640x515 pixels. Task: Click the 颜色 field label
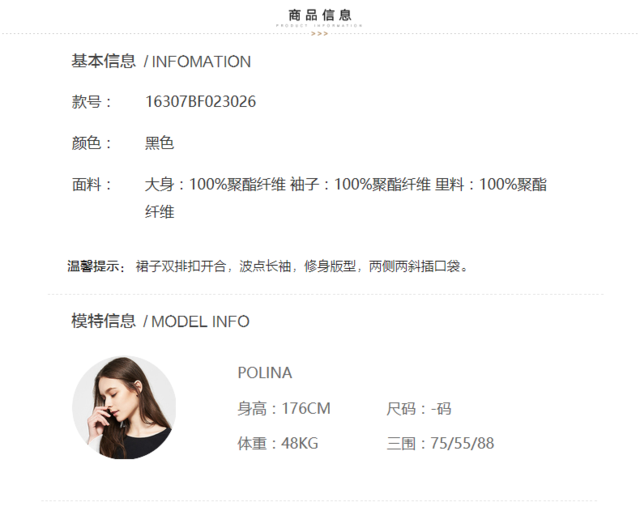click(91, 143)
